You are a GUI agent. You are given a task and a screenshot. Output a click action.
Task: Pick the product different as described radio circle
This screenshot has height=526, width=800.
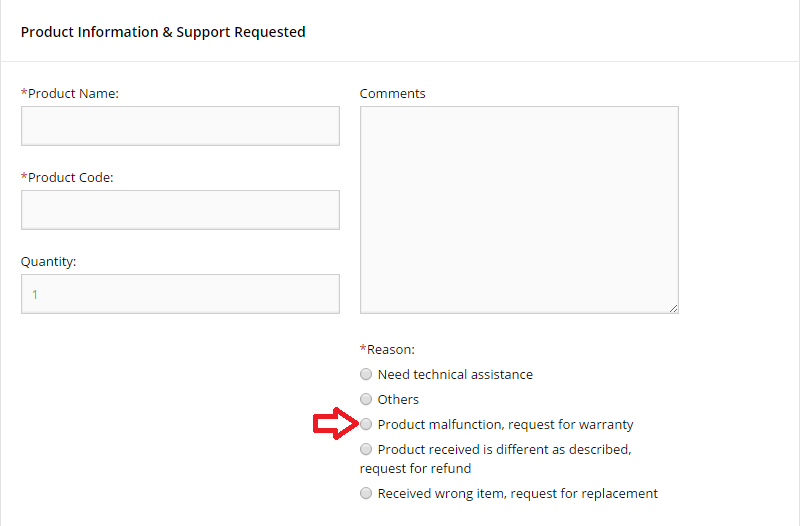click(366, 449)
